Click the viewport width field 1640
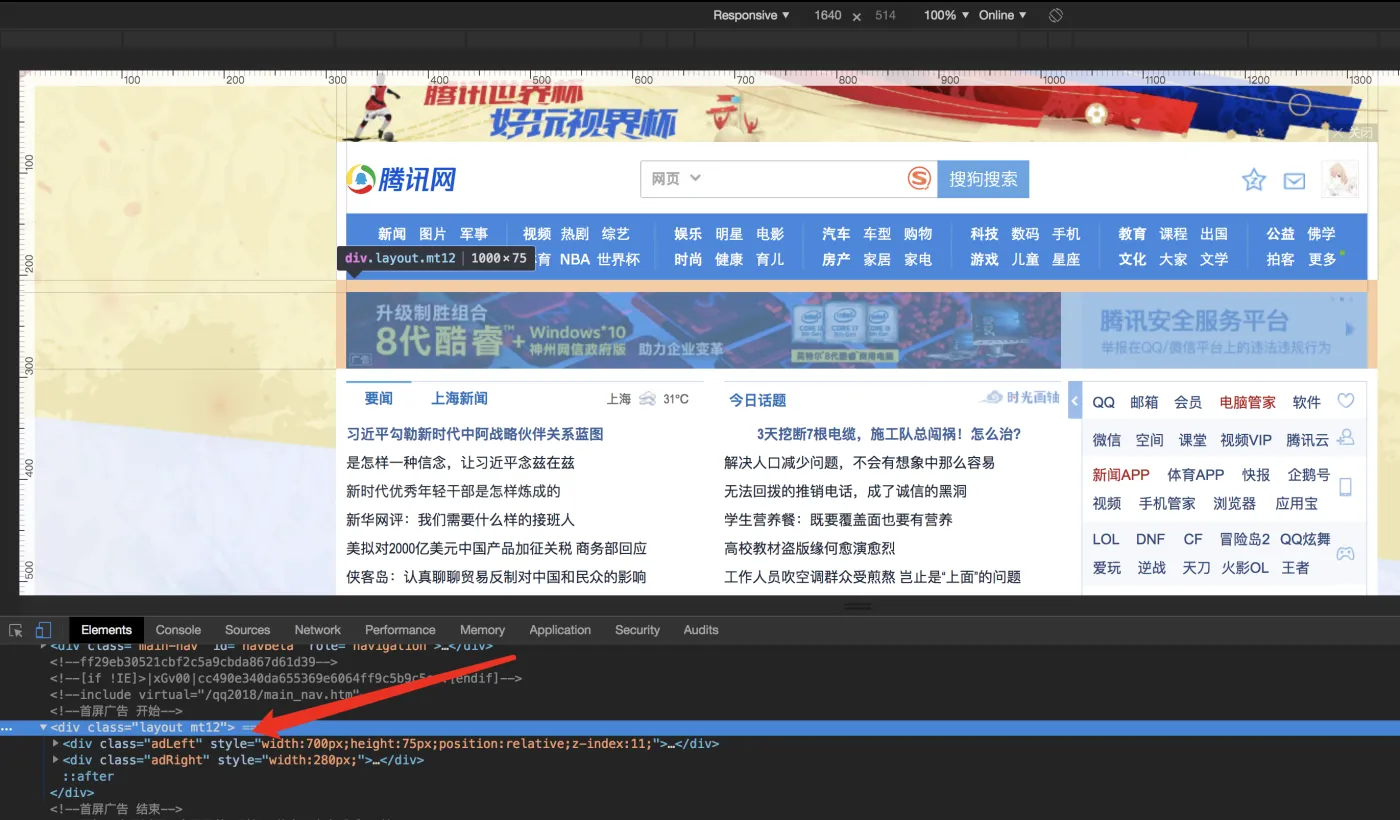Viewport: 1400px width, 820px height. pos(828,15)
